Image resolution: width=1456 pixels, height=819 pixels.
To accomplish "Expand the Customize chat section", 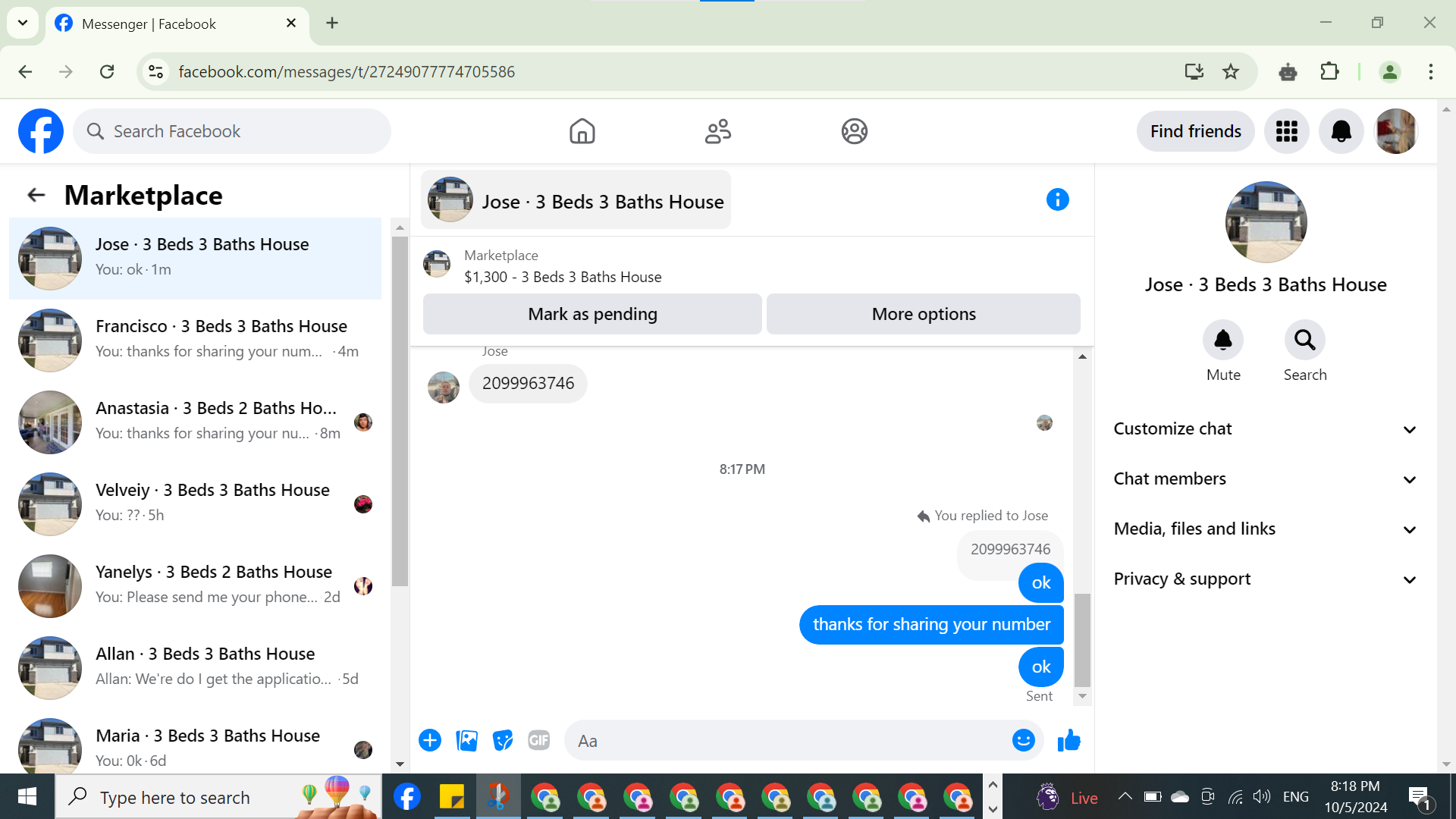I will (x=1265, y=429).
